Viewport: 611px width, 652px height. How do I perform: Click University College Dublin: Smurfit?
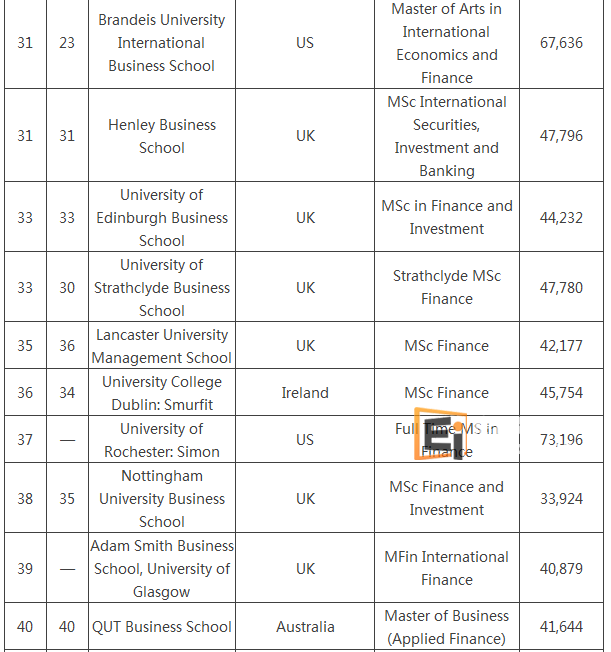tap(161, 393)
